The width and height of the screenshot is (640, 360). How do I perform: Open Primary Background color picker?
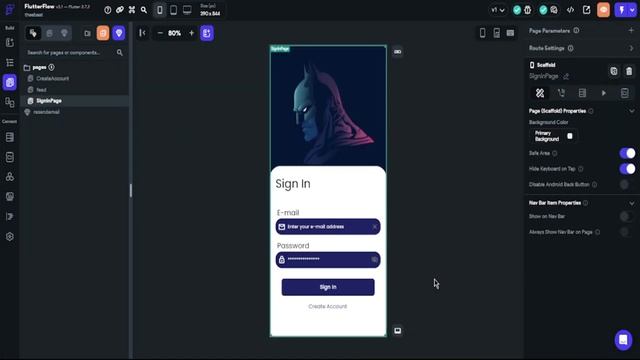553,136
